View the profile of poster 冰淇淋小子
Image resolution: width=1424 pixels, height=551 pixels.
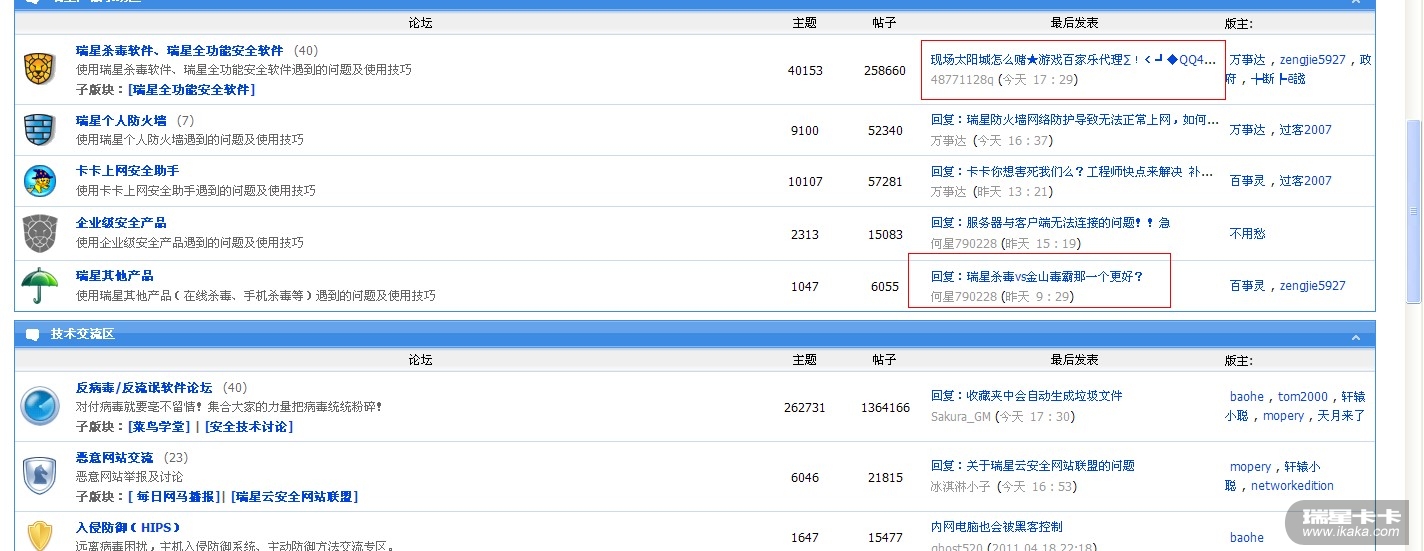[960, 487]
